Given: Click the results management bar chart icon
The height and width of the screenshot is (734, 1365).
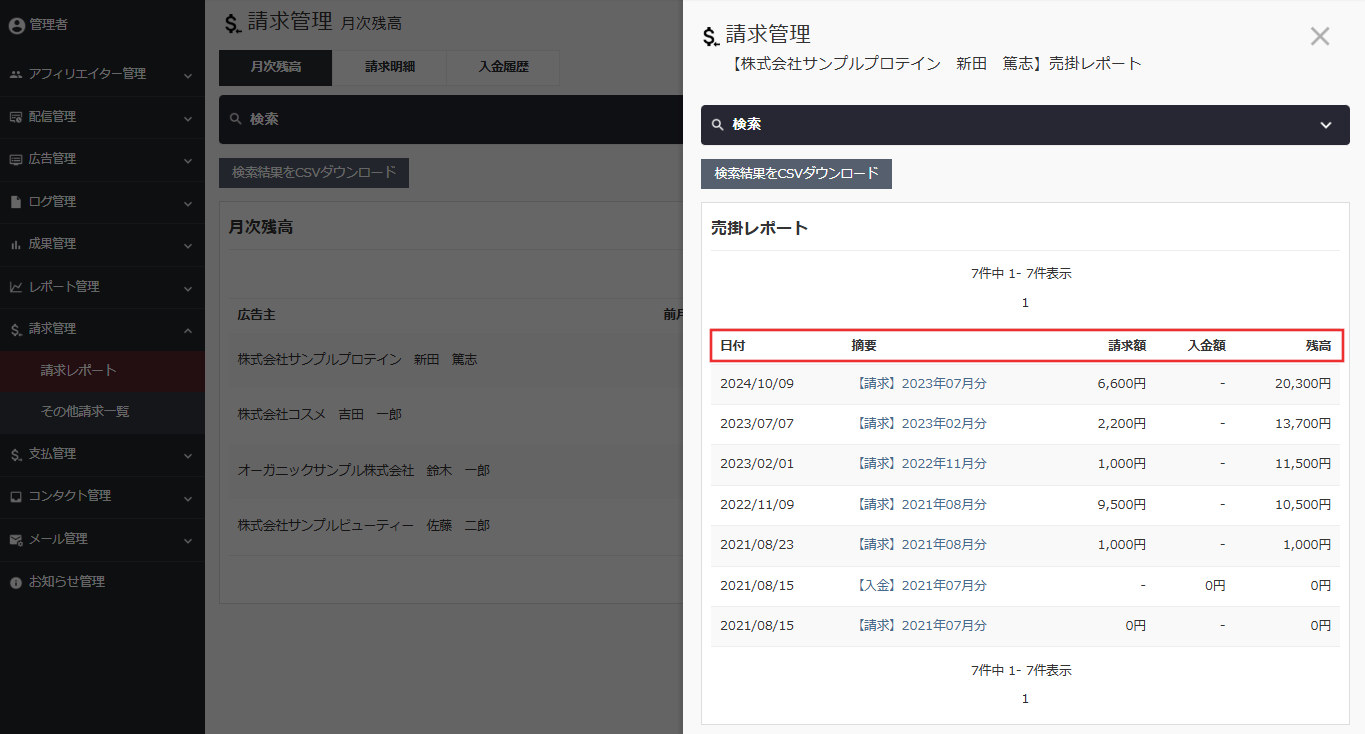Looking at the screenshot, I should pos(16,244).
